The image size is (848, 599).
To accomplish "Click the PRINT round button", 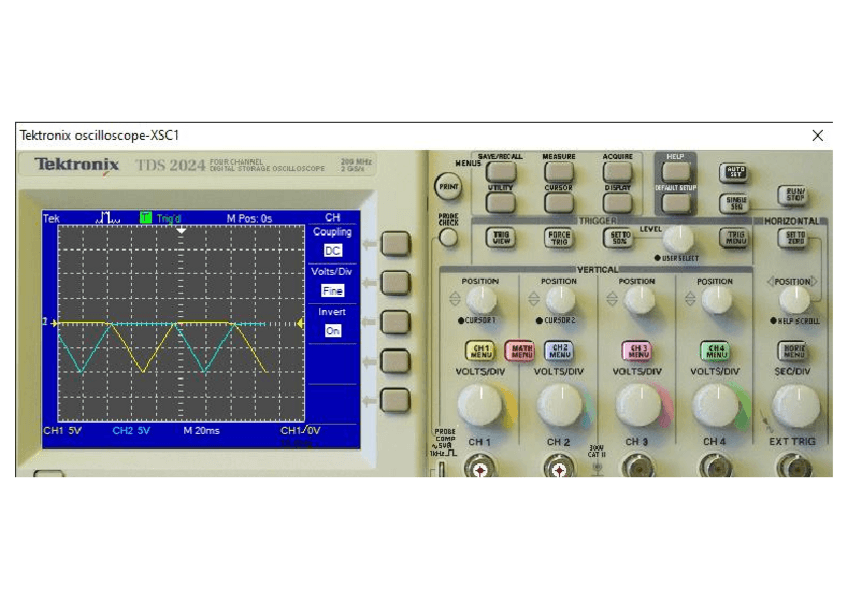I will coord(447,186).
